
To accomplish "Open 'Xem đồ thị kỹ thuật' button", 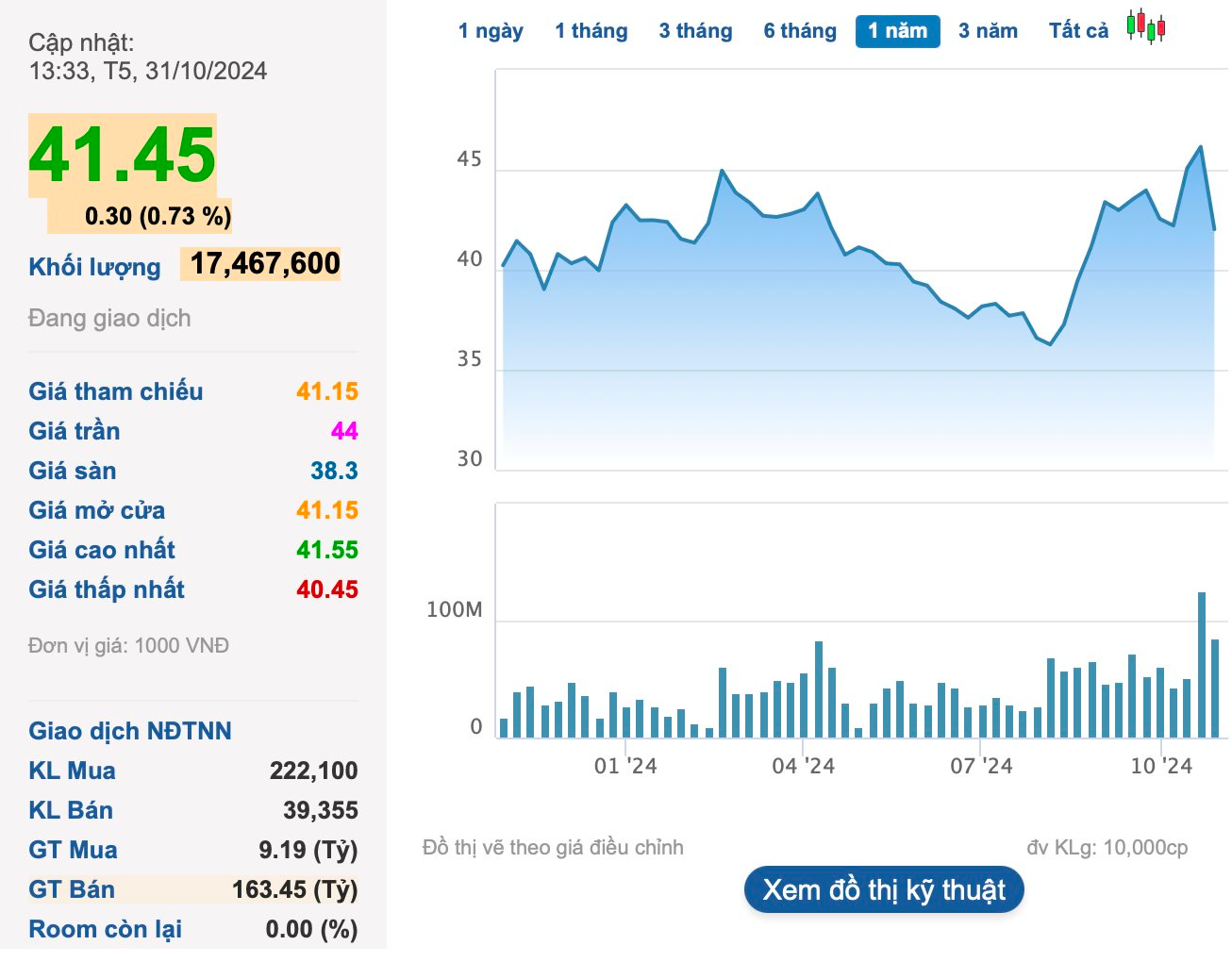I will point(884,890).
